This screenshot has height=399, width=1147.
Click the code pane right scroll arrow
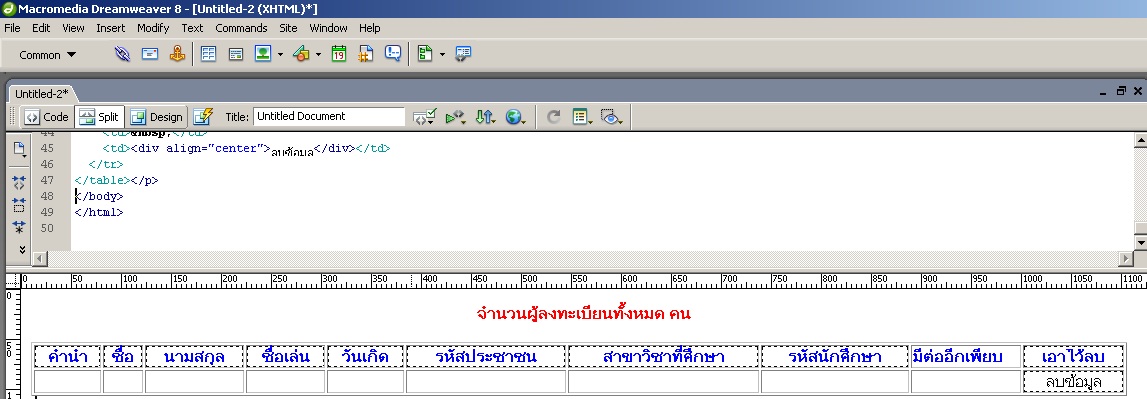pos(1126,258)
